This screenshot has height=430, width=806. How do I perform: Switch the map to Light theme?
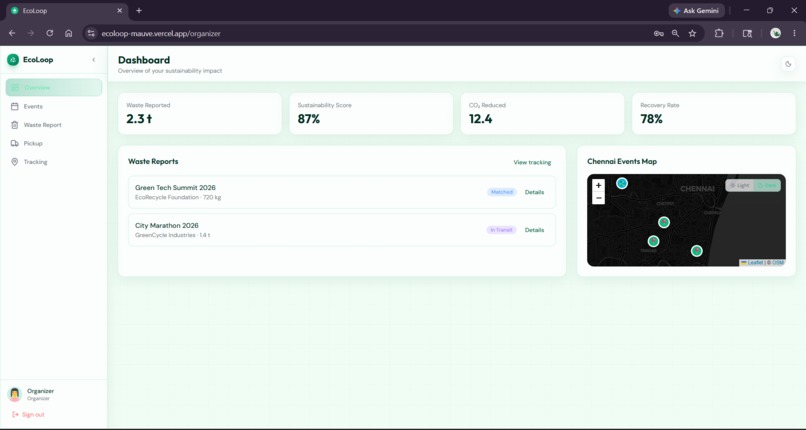(740, 185)
